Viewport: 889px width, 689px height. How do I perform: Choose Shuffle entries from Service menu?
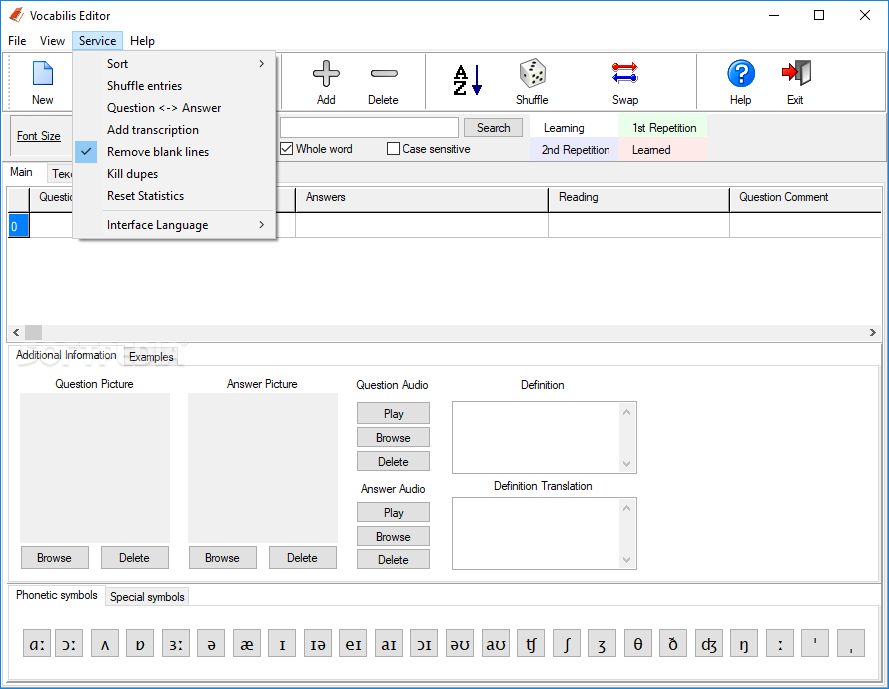coord(175,86)
